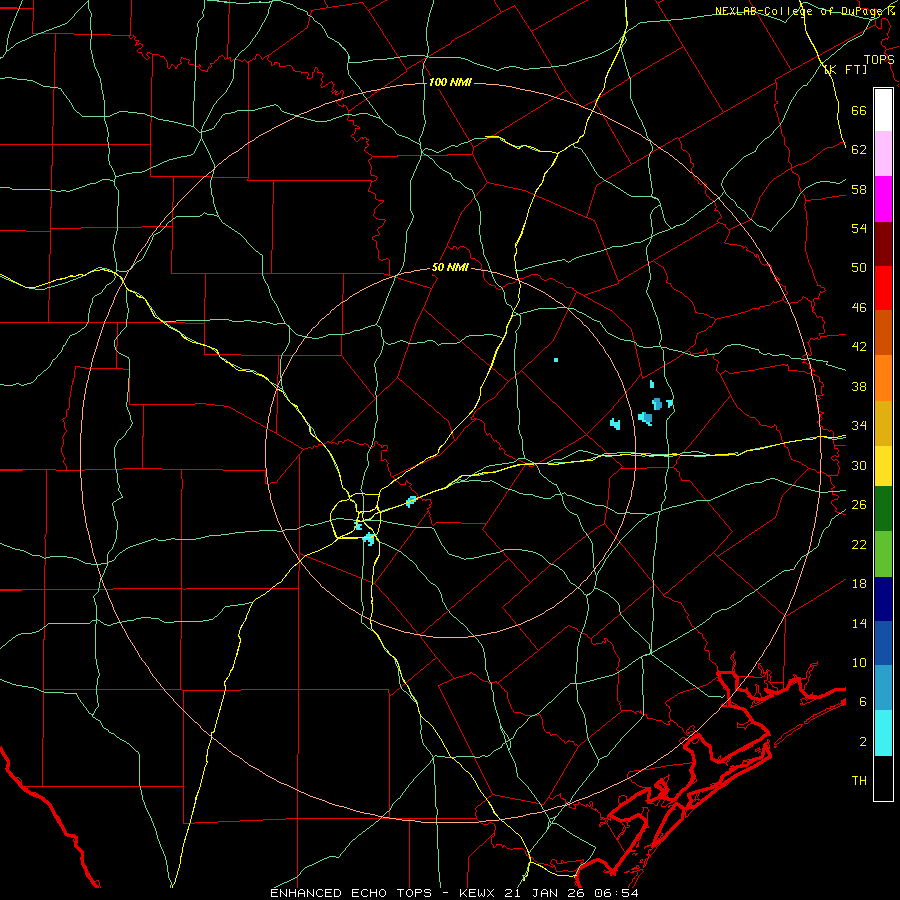Click the gold legend swatch near 34
Viewport: 900px width, 900px height.
coord(883,424)
